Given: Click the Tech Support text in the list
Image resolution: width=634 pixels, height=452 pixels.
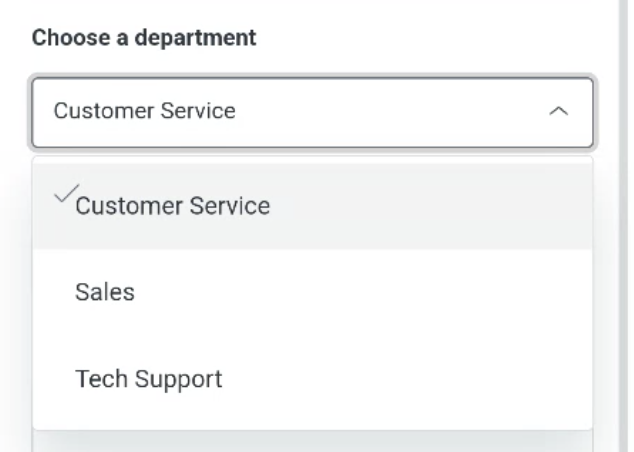Looking at the screenshot, I should (148, 379).
